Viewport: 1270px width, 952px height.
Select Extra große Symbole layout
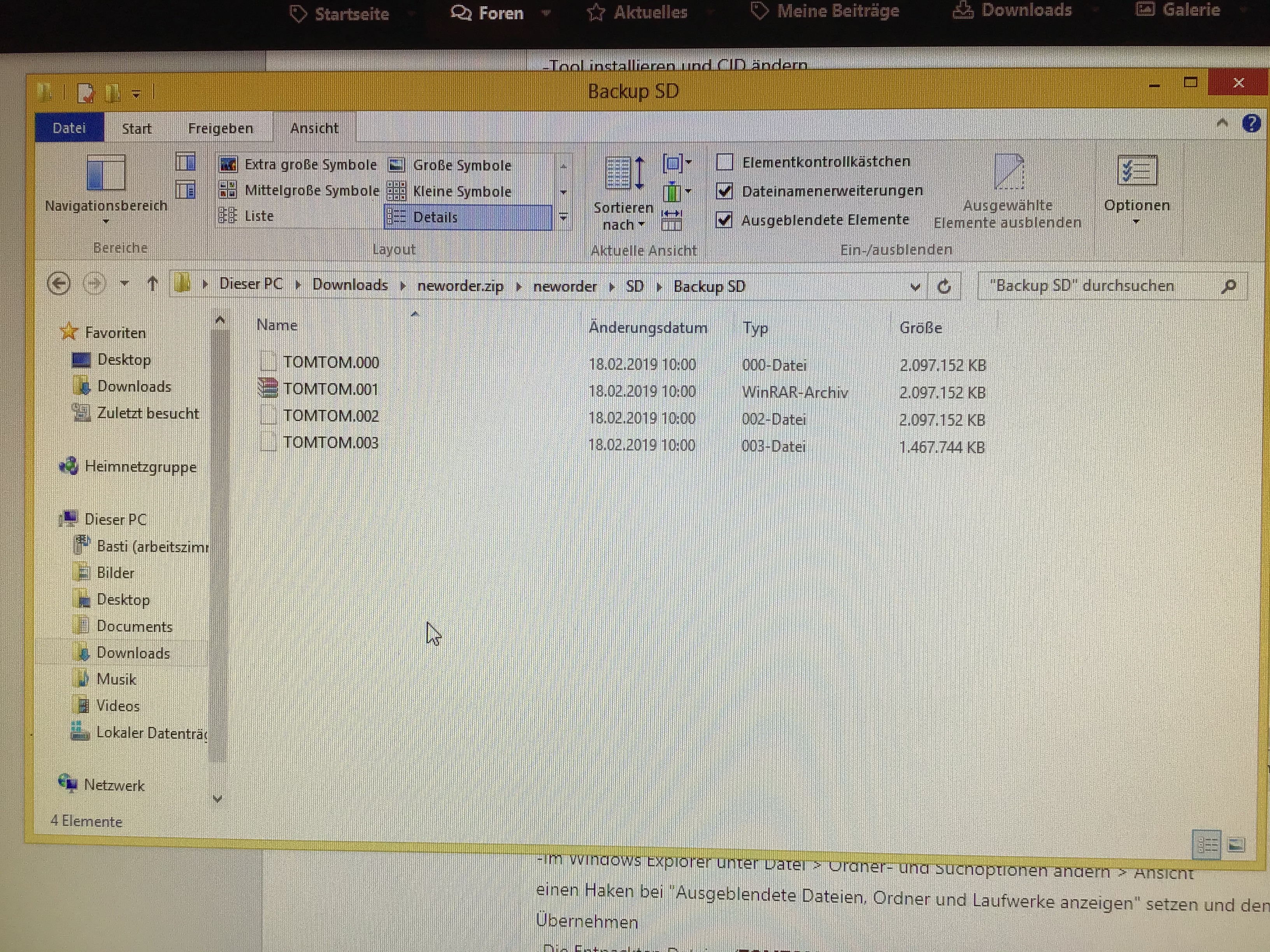(x=298, y=164)
